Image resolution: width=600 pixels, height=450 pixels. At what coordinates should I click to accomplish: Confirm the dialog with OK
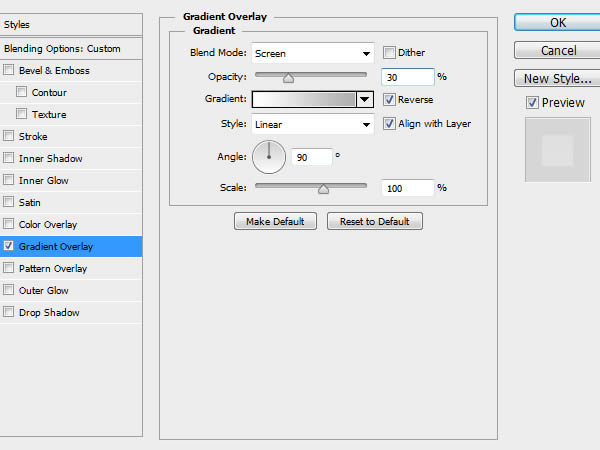click(557, 23)
